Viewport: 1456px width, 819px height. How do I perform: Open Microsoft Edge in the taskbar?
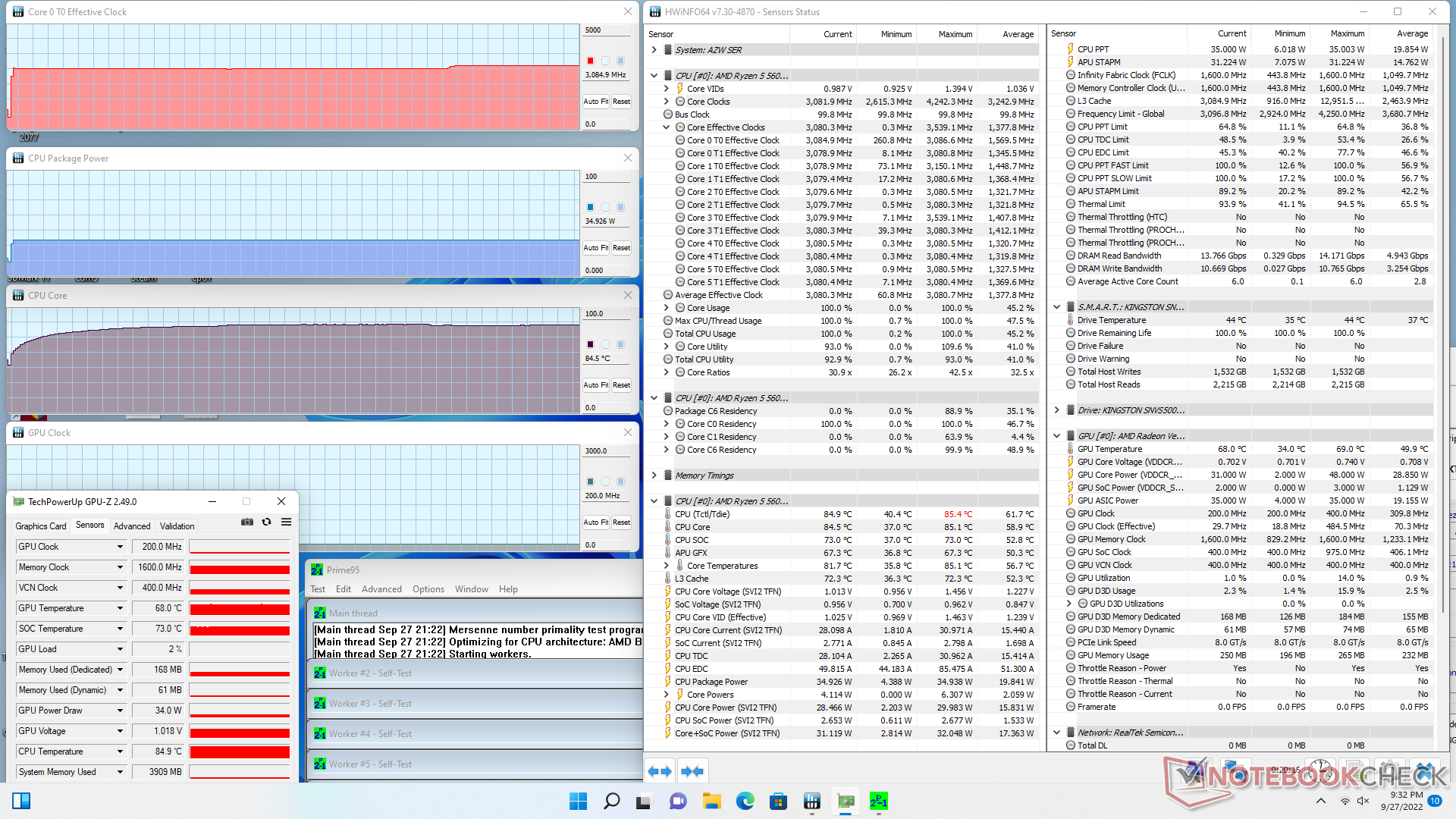(x=745, y=801)
